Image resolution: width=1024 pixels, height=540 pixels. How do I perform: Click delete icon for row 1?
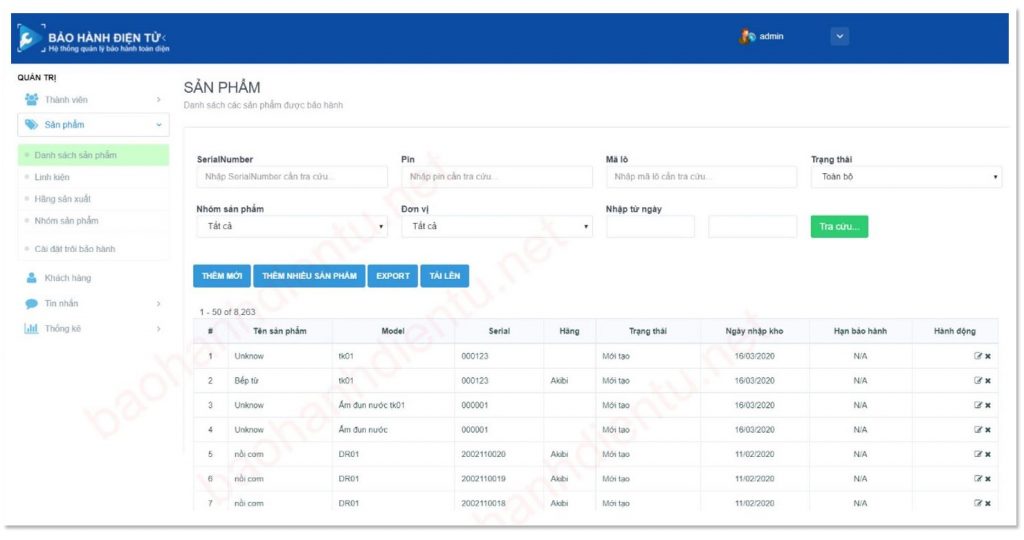(987, 356)
